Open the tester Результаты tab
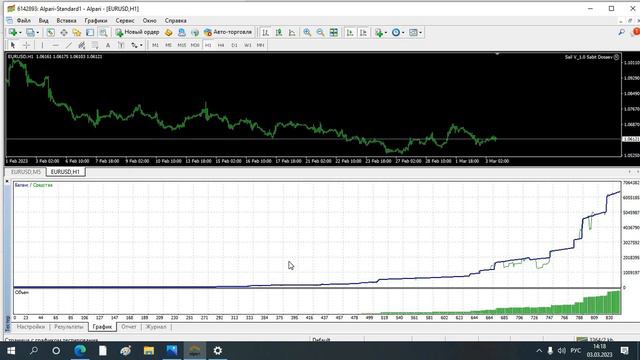 click(69, 327)
